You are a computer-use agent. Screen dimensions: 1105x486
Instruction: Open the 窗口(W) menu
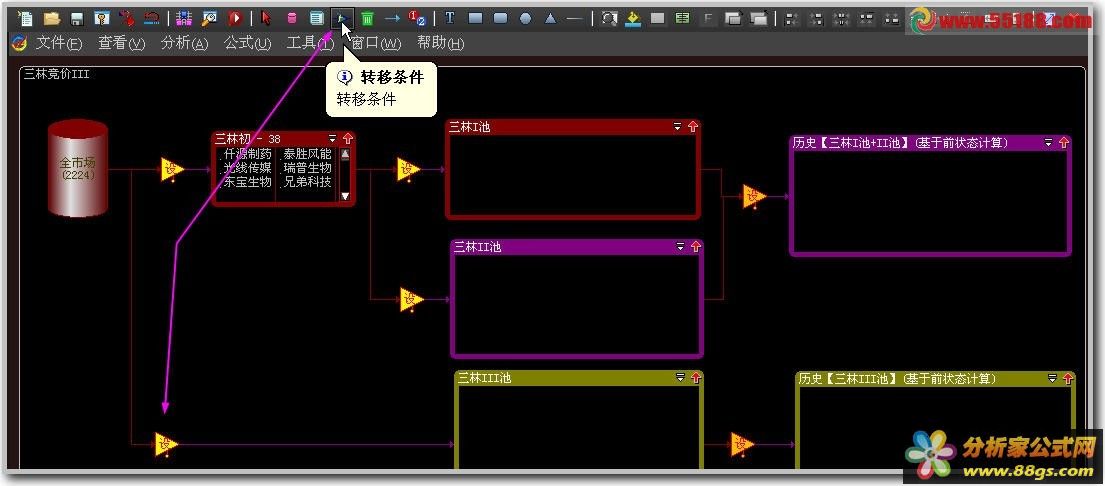click(376, 44)
